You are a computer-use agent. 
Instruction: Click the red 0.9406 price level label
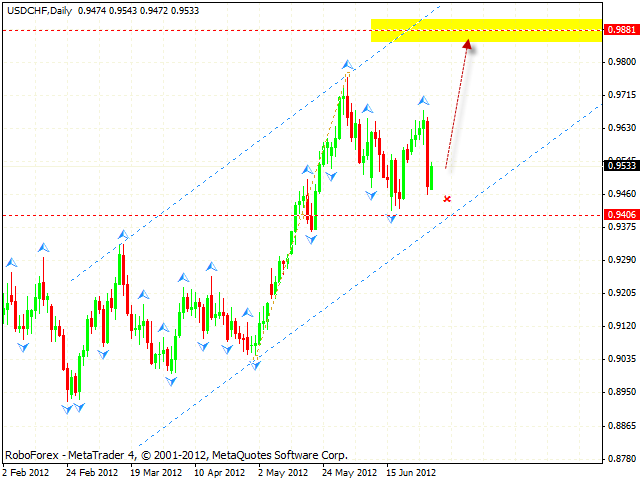click(x=620, y=214)
